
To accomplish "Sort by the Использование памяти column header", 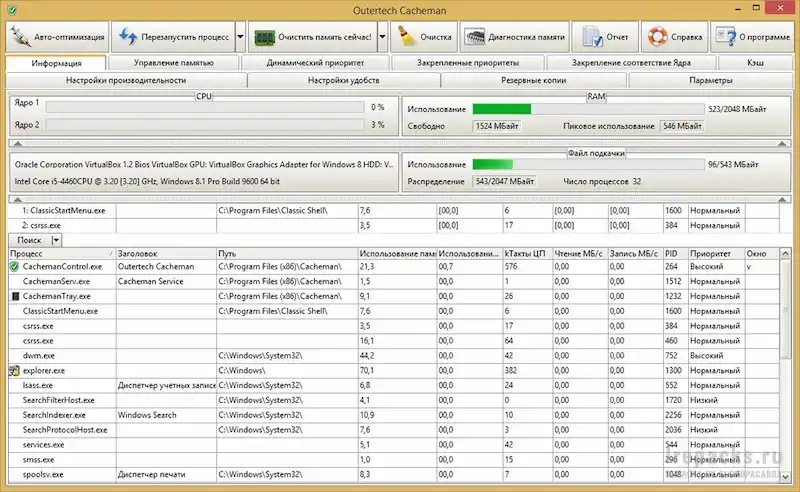I will [x=397, y=254].
